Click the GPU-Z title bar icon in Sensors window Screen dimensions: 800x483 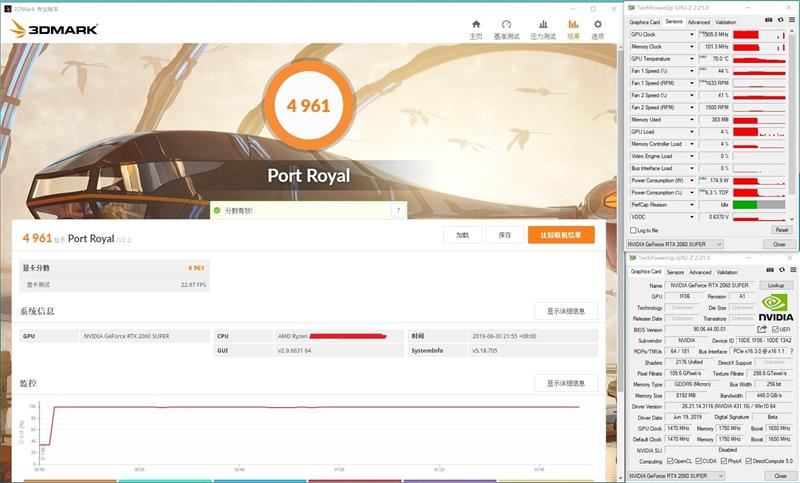click(632, 8)
